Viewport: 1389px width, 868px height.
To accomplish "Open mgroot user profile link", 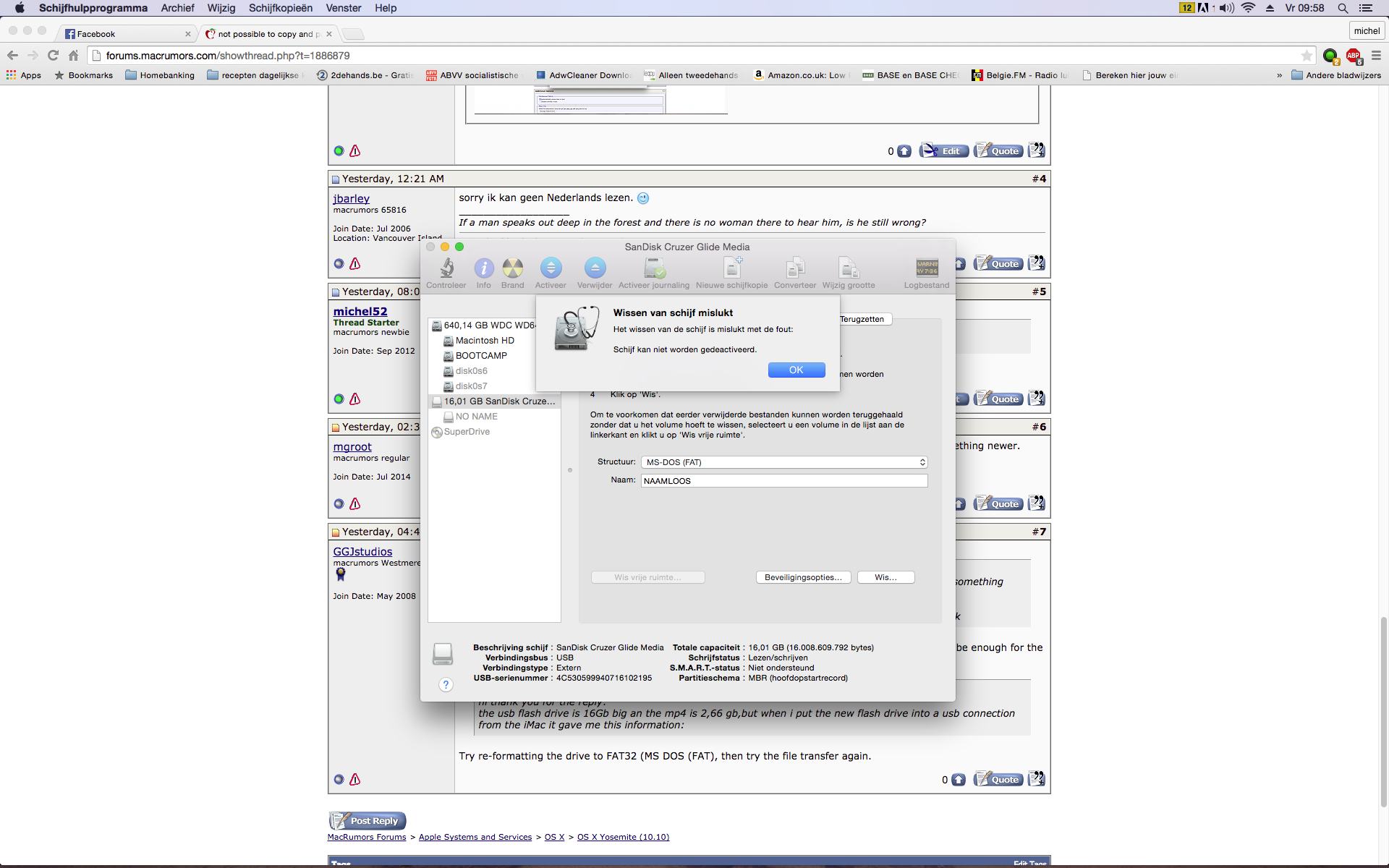I will [x=352, y=447].
